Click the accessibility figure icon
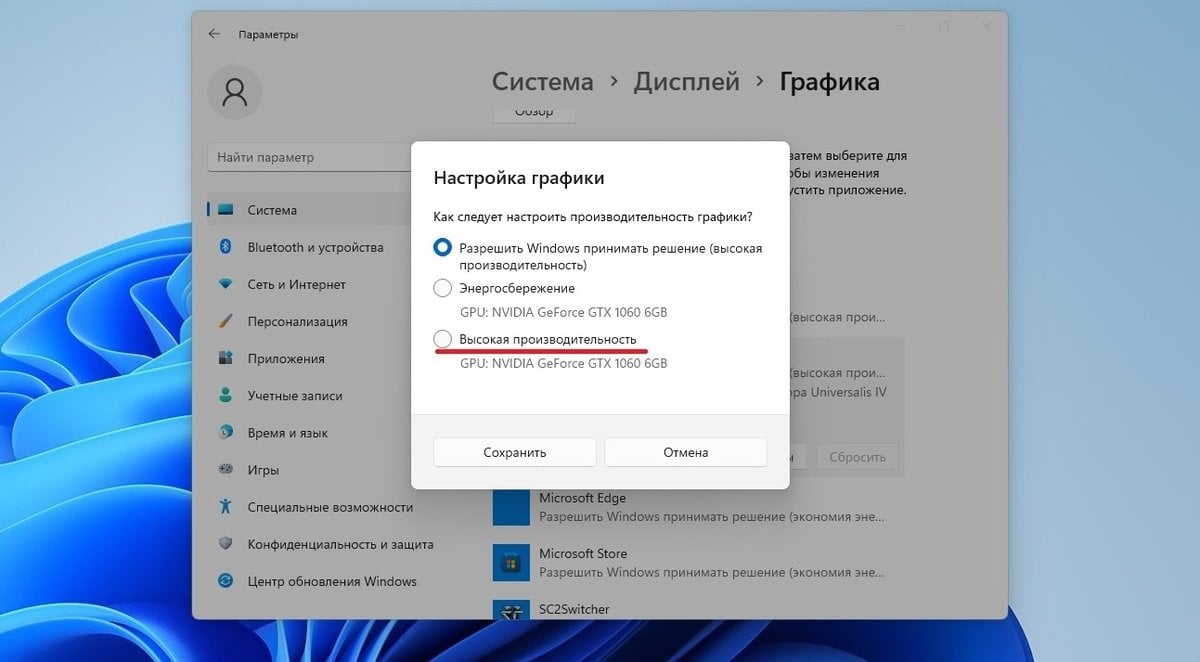 226,507
